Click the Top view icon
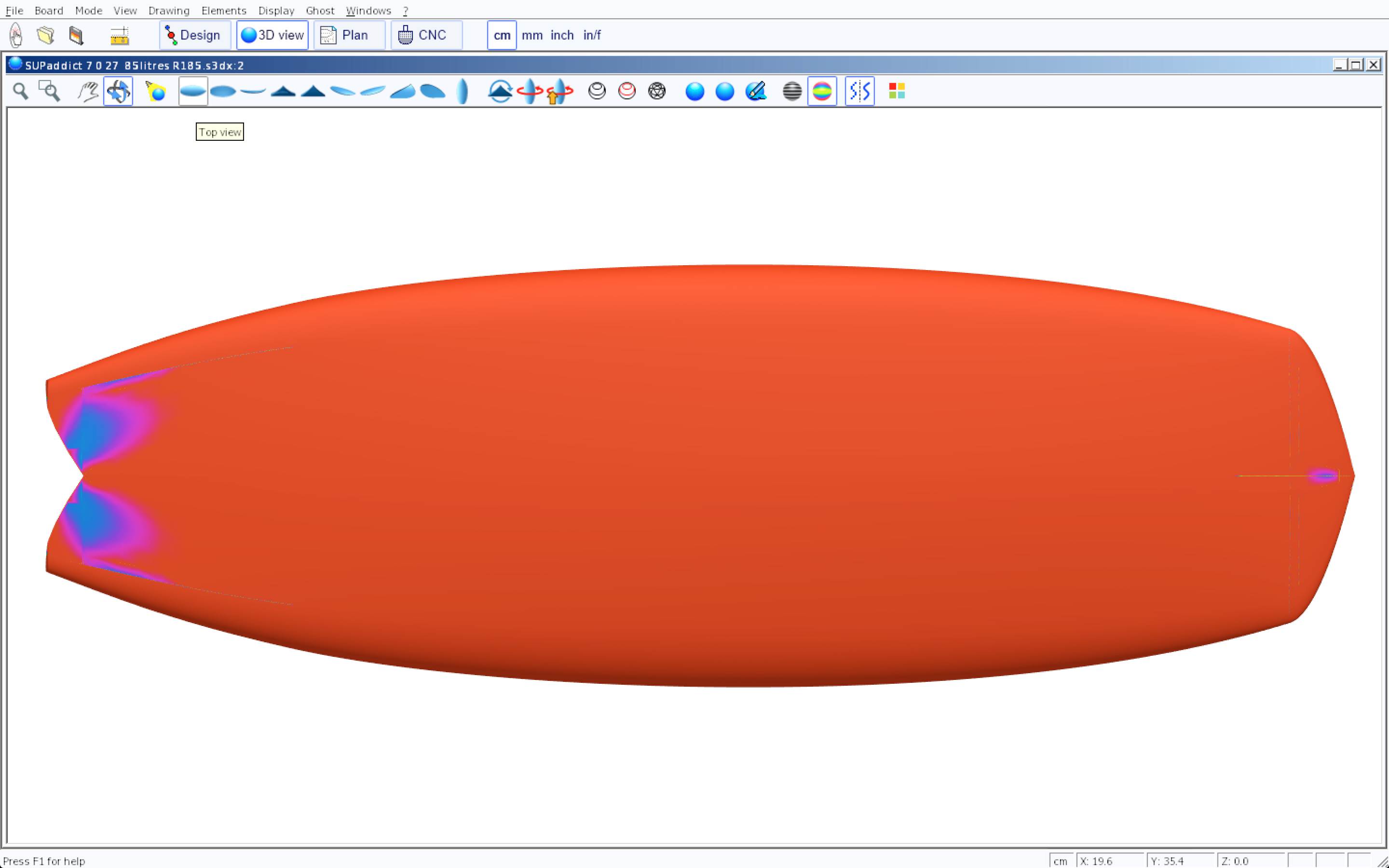 (193, 91)
